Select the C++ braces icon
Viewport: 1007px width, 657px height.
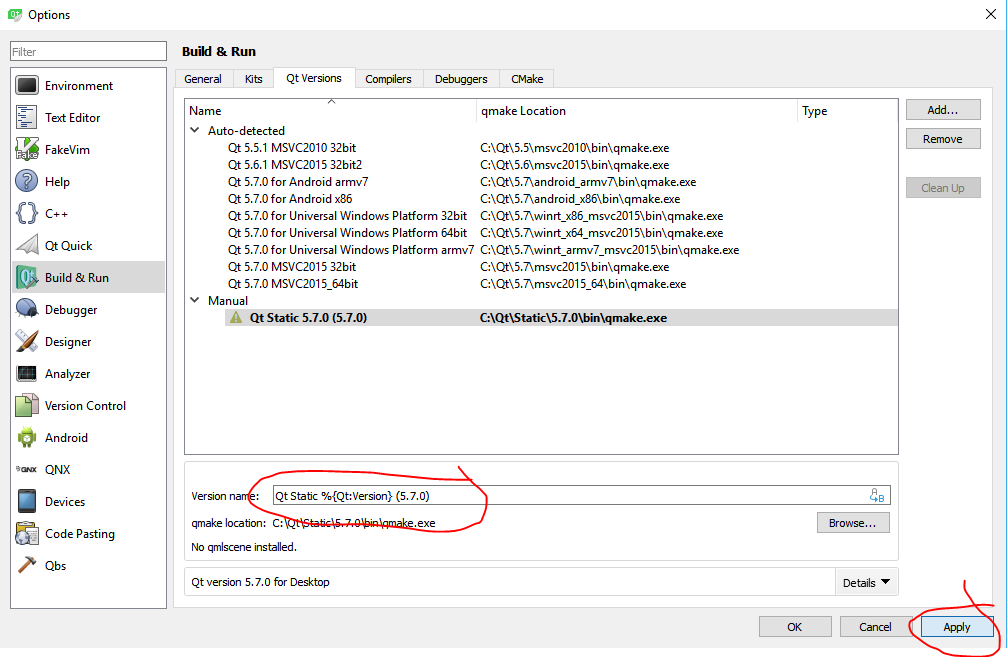[x=26, y=213]
